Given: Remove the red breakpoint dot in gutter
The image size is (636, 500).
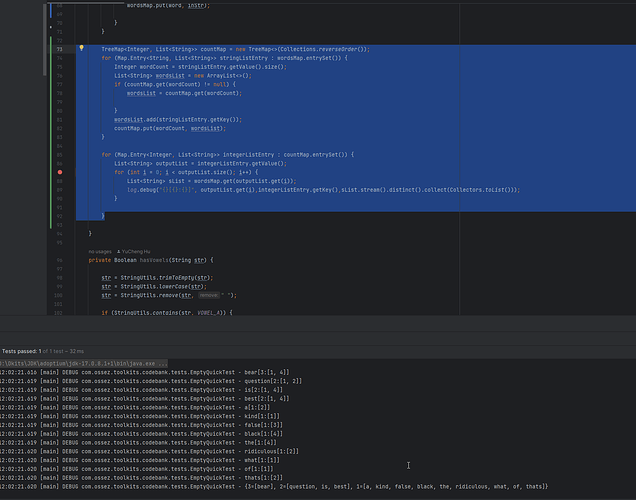Looking at the screenshot, I should 60,172.
